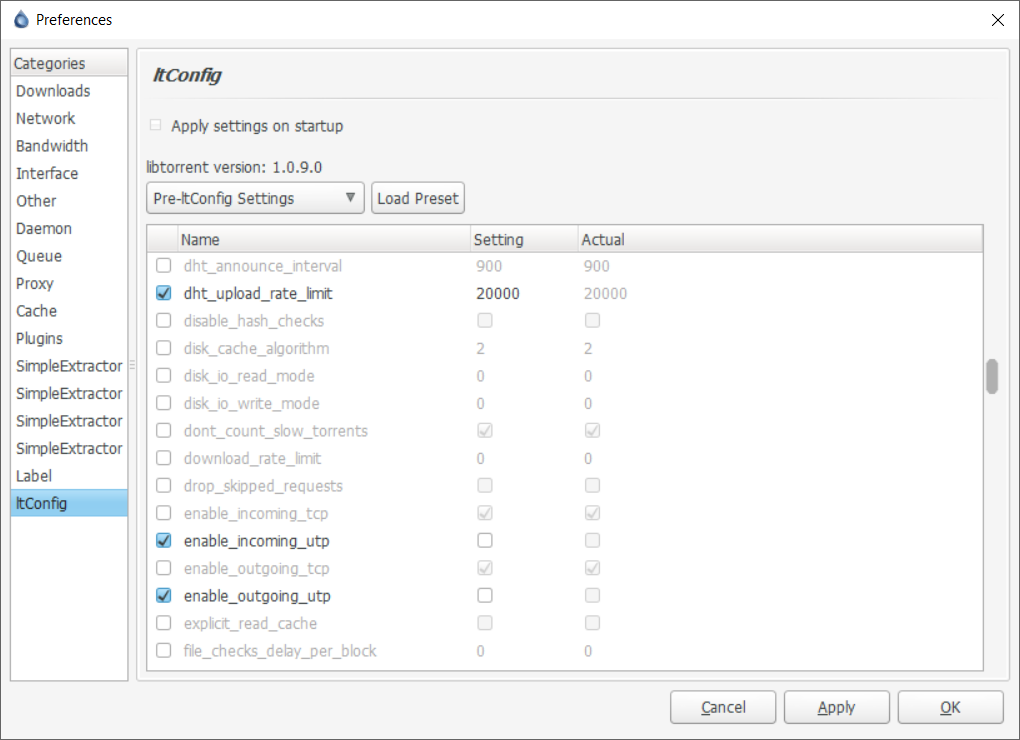Image resolution: width=1020 pixels, height=740 pixels.
Task: Click Apply to confirm changes
Action: point(836,707)
